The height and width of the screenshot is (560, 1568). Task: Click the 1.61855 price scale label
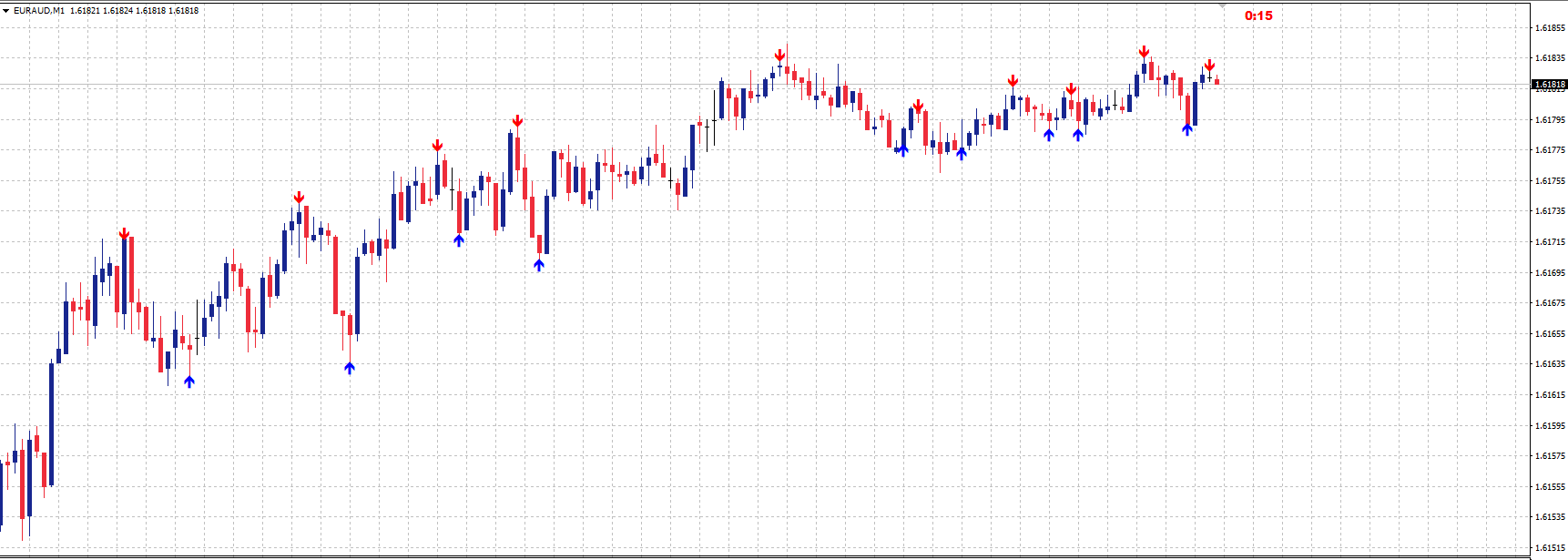tap(1550, 27)
